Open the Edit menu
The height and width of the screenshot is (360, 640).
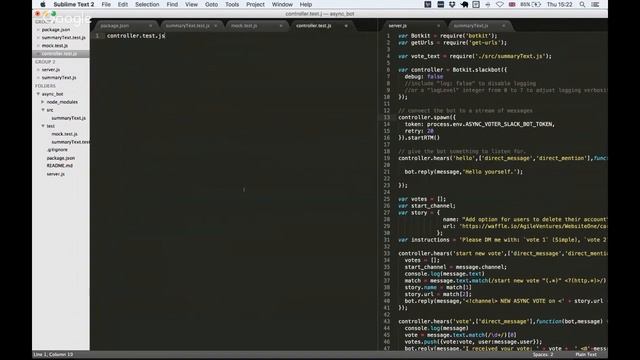(123, 4)
